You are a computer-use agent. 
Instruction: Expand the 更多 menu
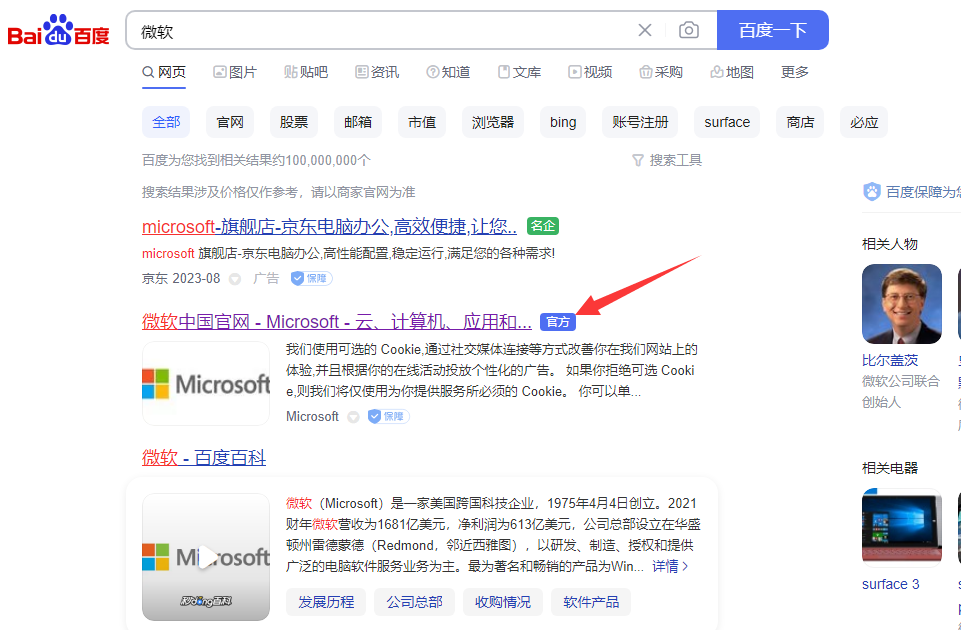point(794,72)
